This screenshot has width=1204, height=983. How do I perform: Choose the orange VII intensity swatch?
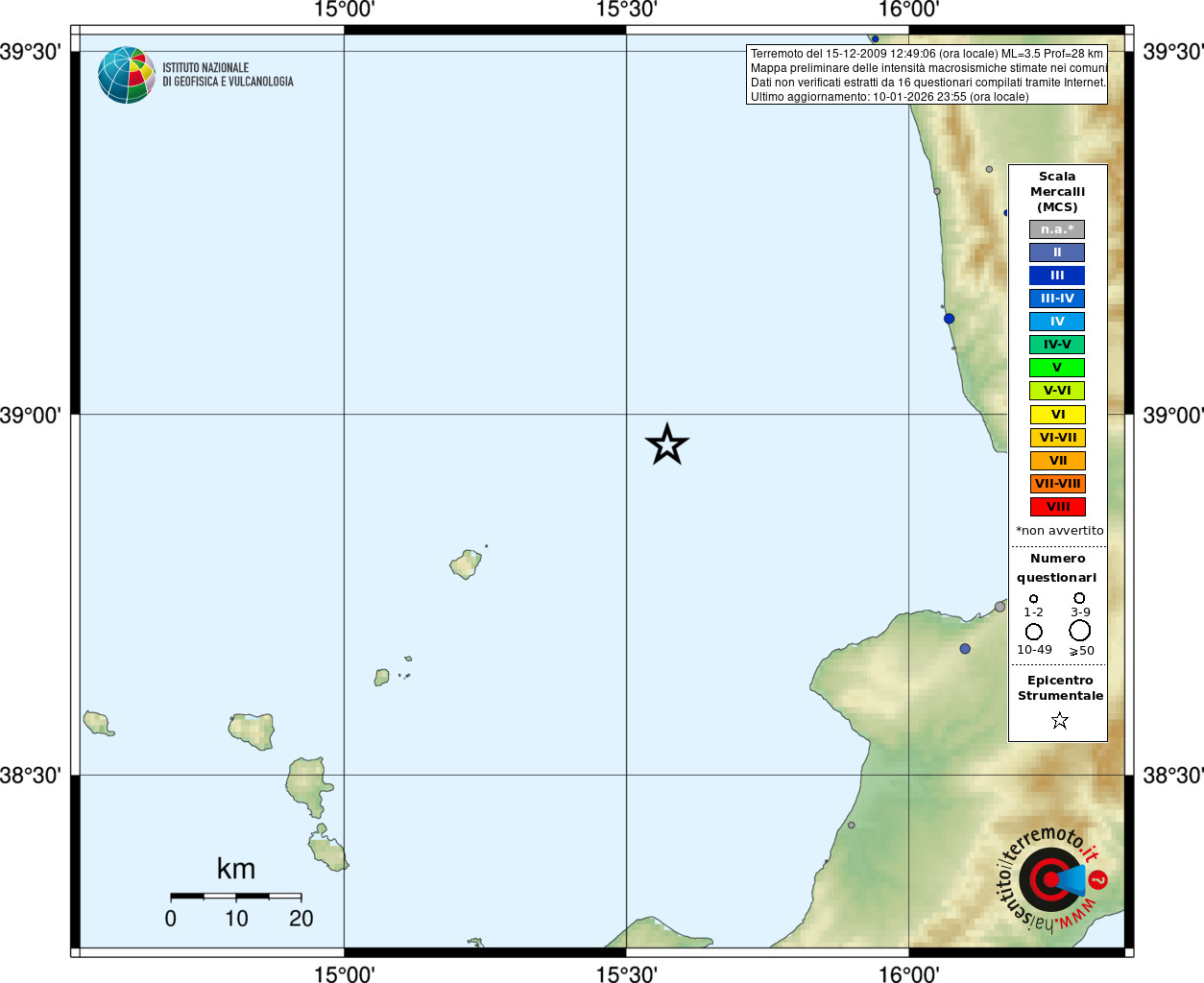(x=1057, y=461)
